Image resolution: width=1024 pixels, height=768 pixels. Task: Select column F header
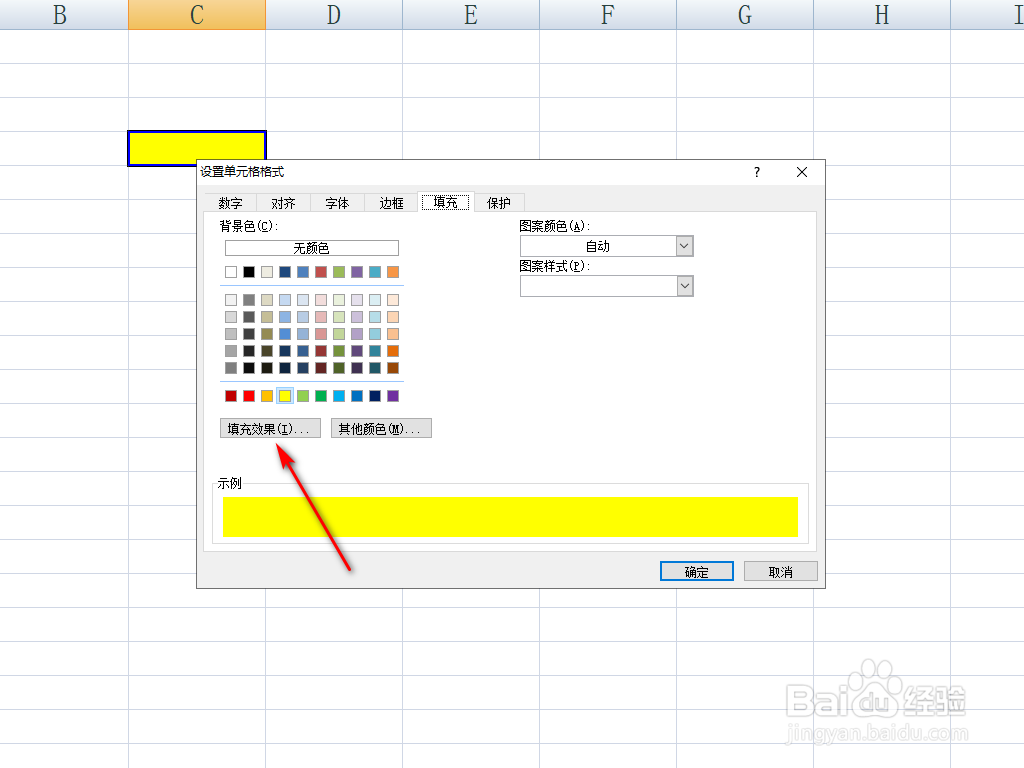pyautogui.click(x=608, y=14)
